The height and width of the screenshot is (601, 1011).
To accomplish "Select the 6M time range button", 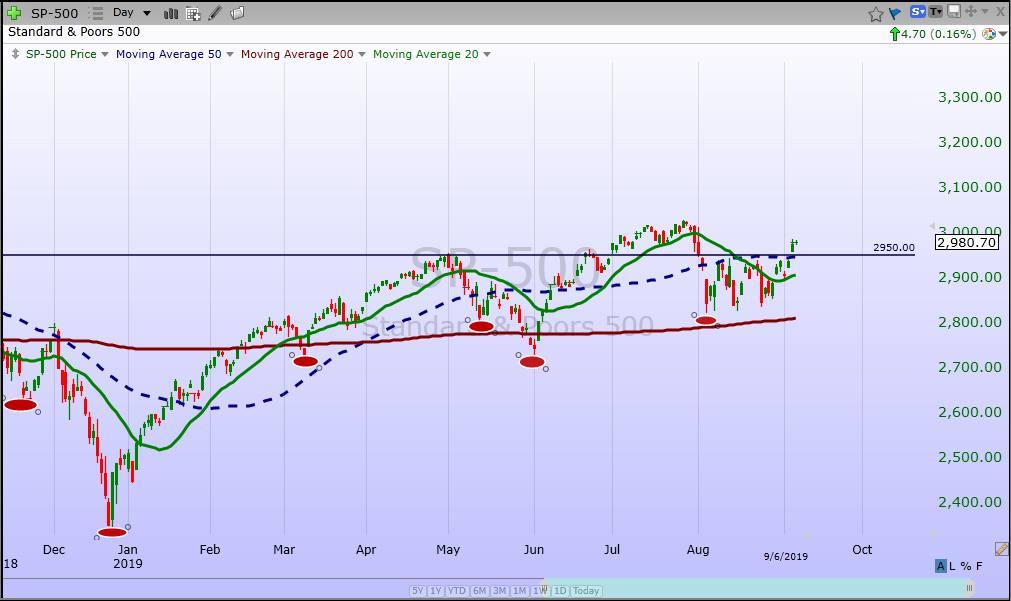I will 479,591.
